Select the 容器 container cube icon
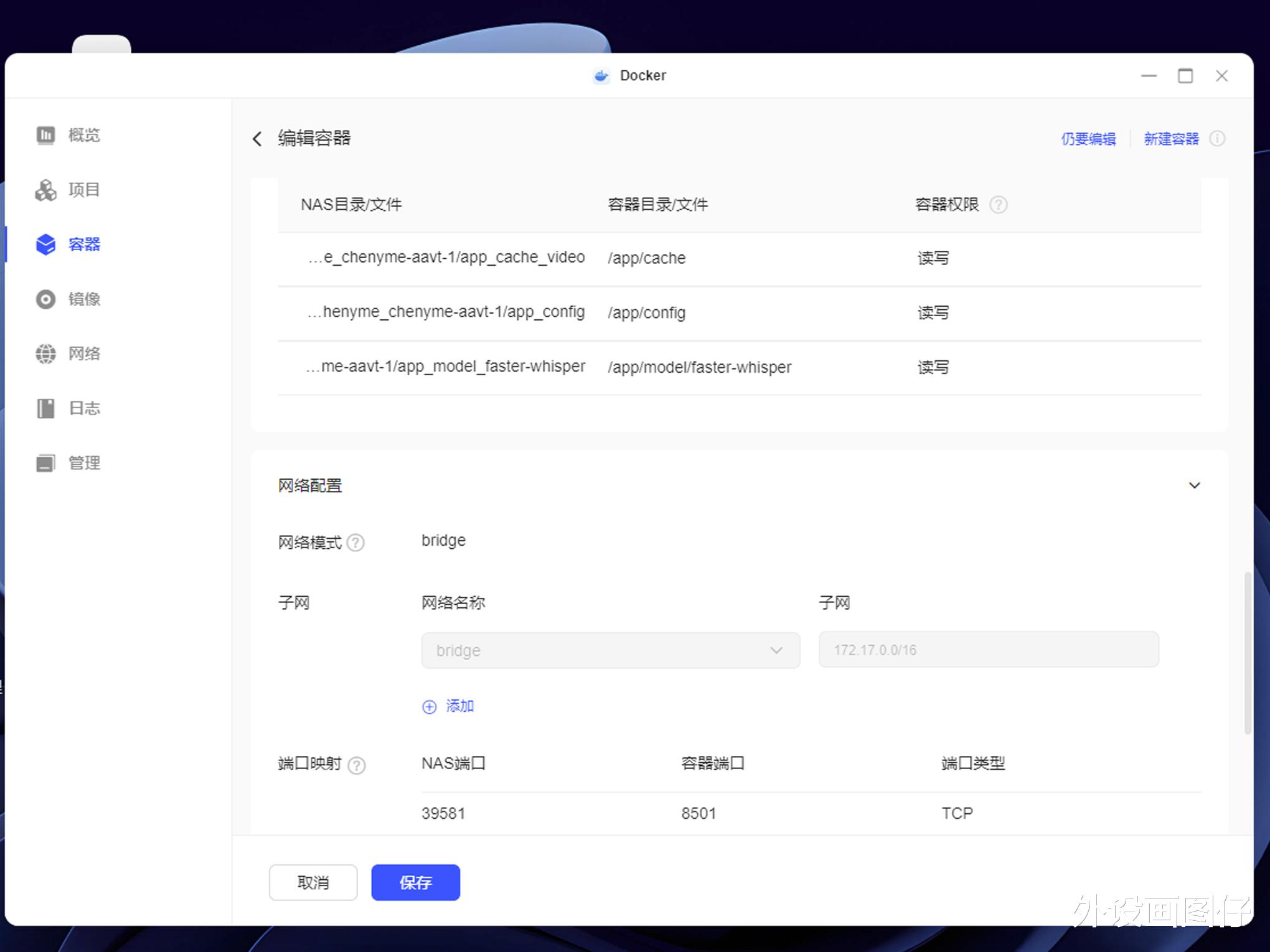This screenshot has height=952, width=1270. [45, 245]
